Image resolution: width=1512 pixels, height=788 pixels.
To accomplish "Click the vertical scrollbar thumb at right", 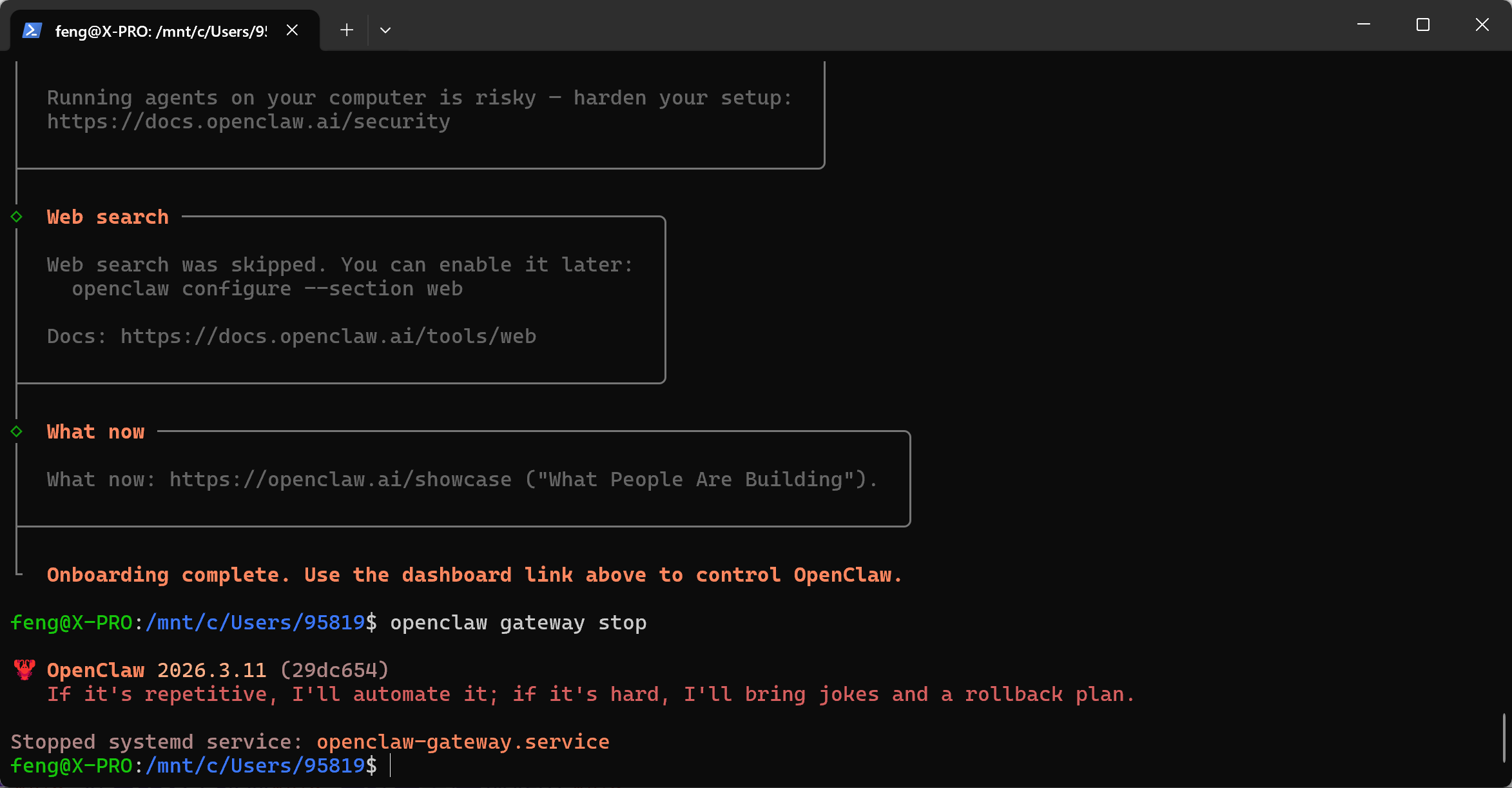I will point(1504,738).
